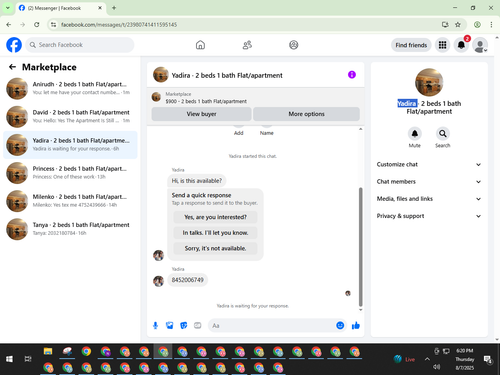Expand Media, files and links section
This screenshot has width=500, height=375.
click(x=429, y=199)
